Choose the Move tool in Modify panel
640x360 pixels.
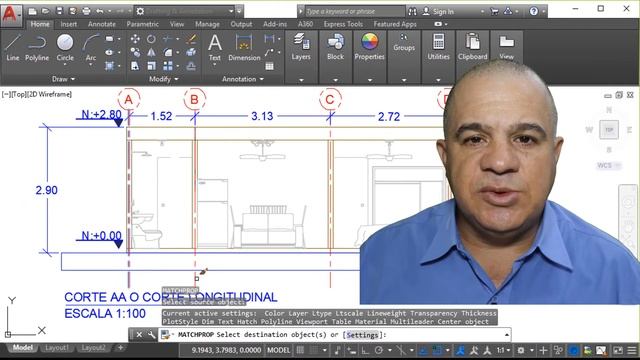click(x=135, y=39)
